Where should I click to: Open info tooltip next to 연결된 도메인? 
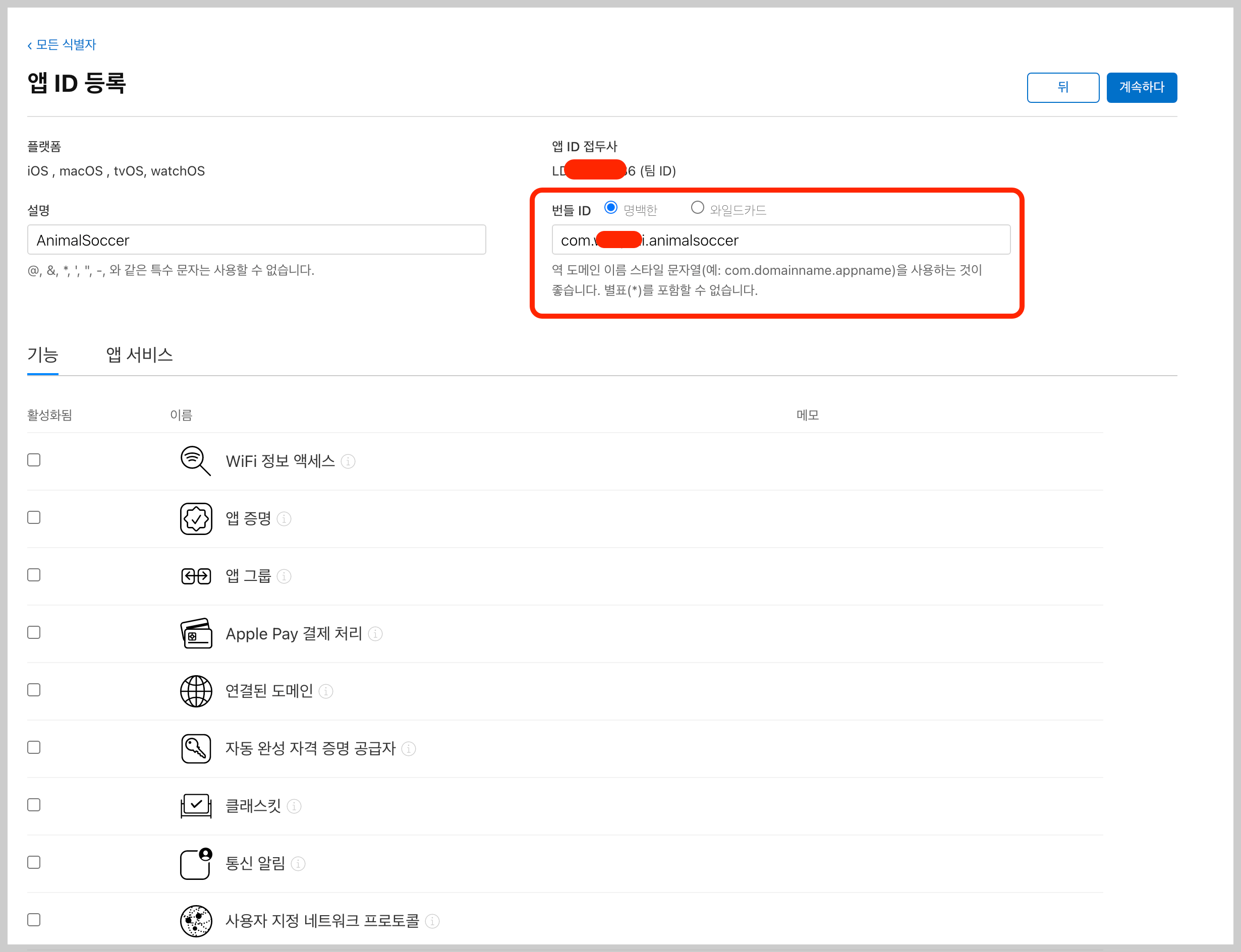[x=326, y=691]
